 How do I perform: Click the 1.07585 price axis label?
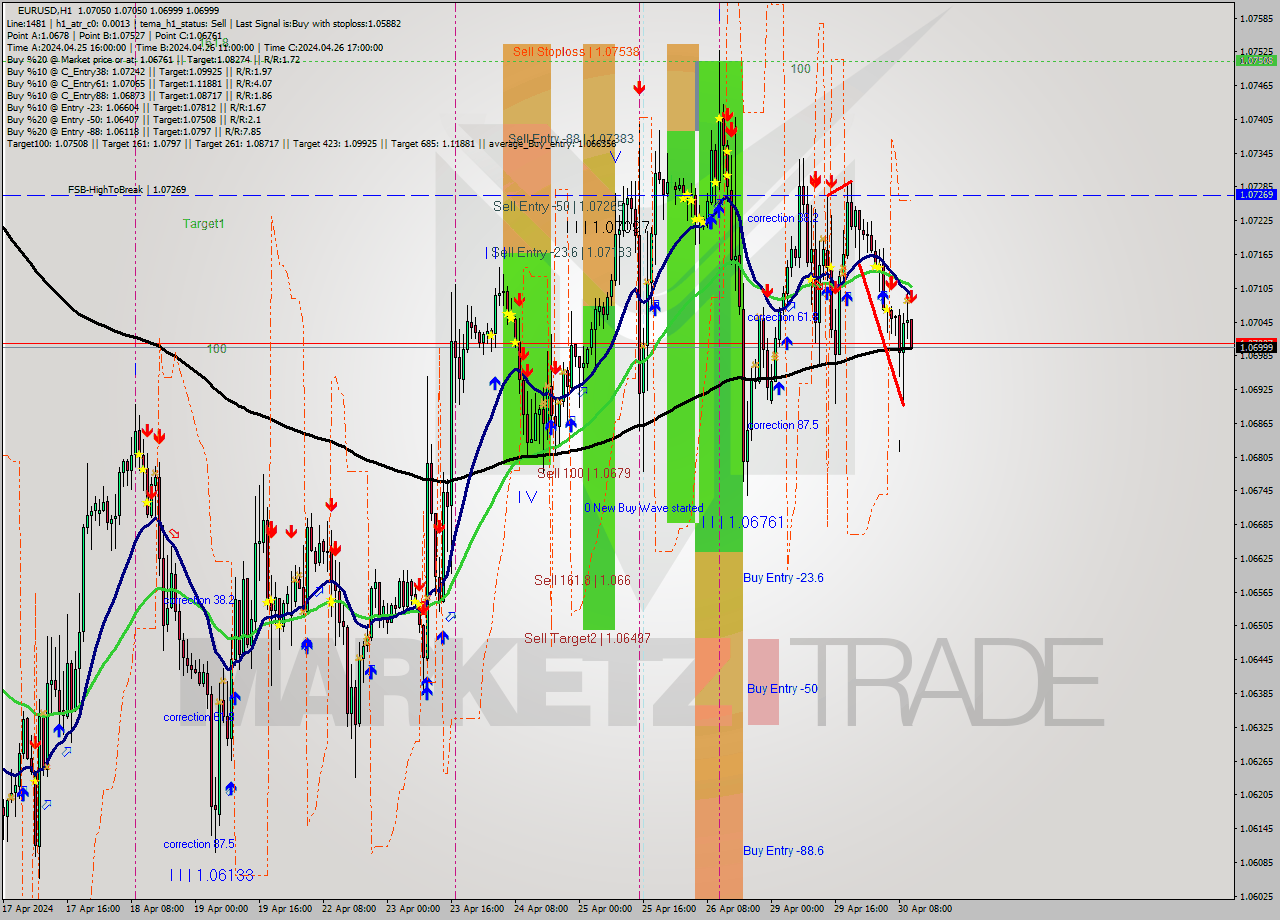(1256, 18)
